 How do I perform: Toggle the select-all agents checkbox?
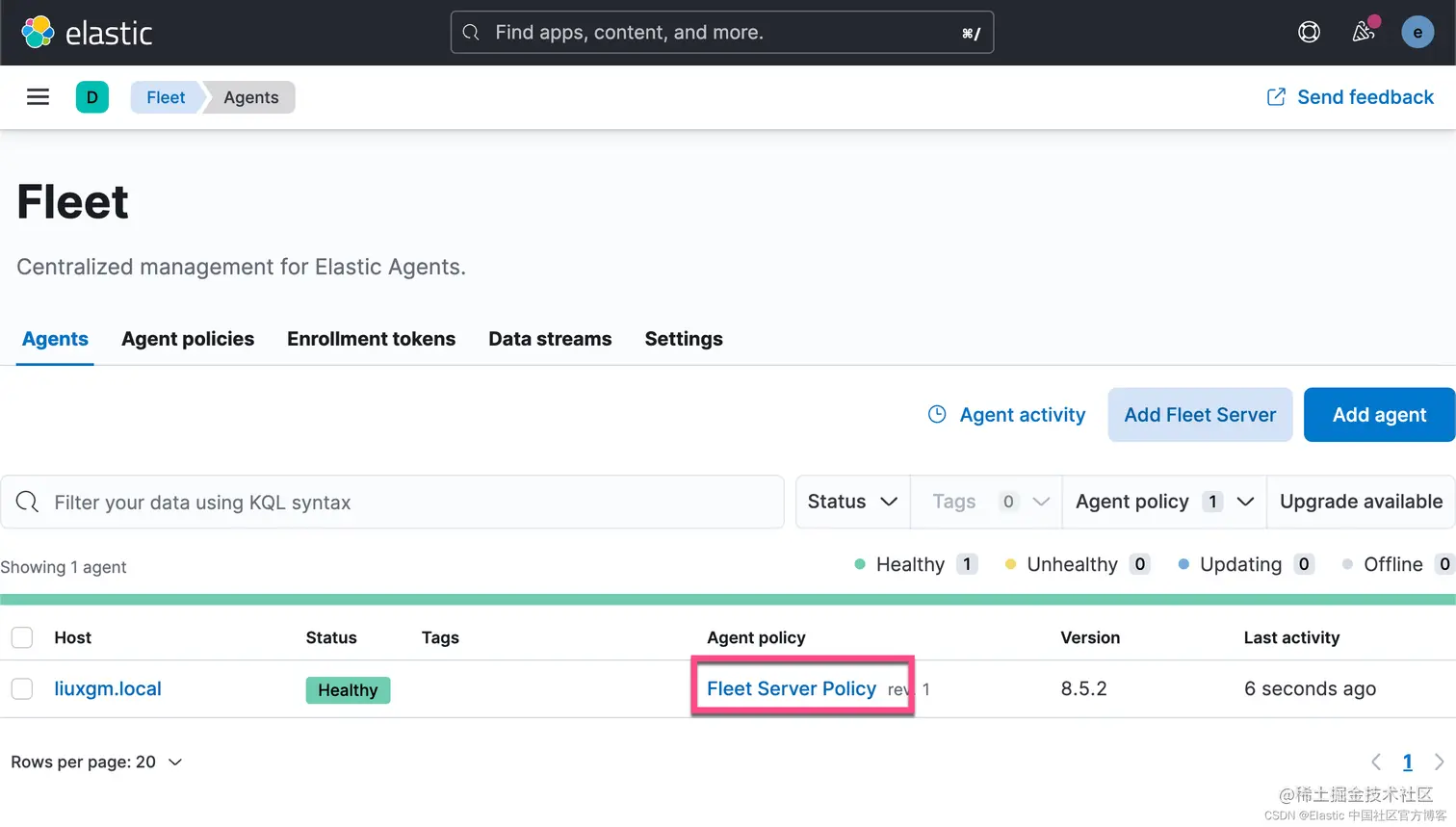tap(22, 637)
